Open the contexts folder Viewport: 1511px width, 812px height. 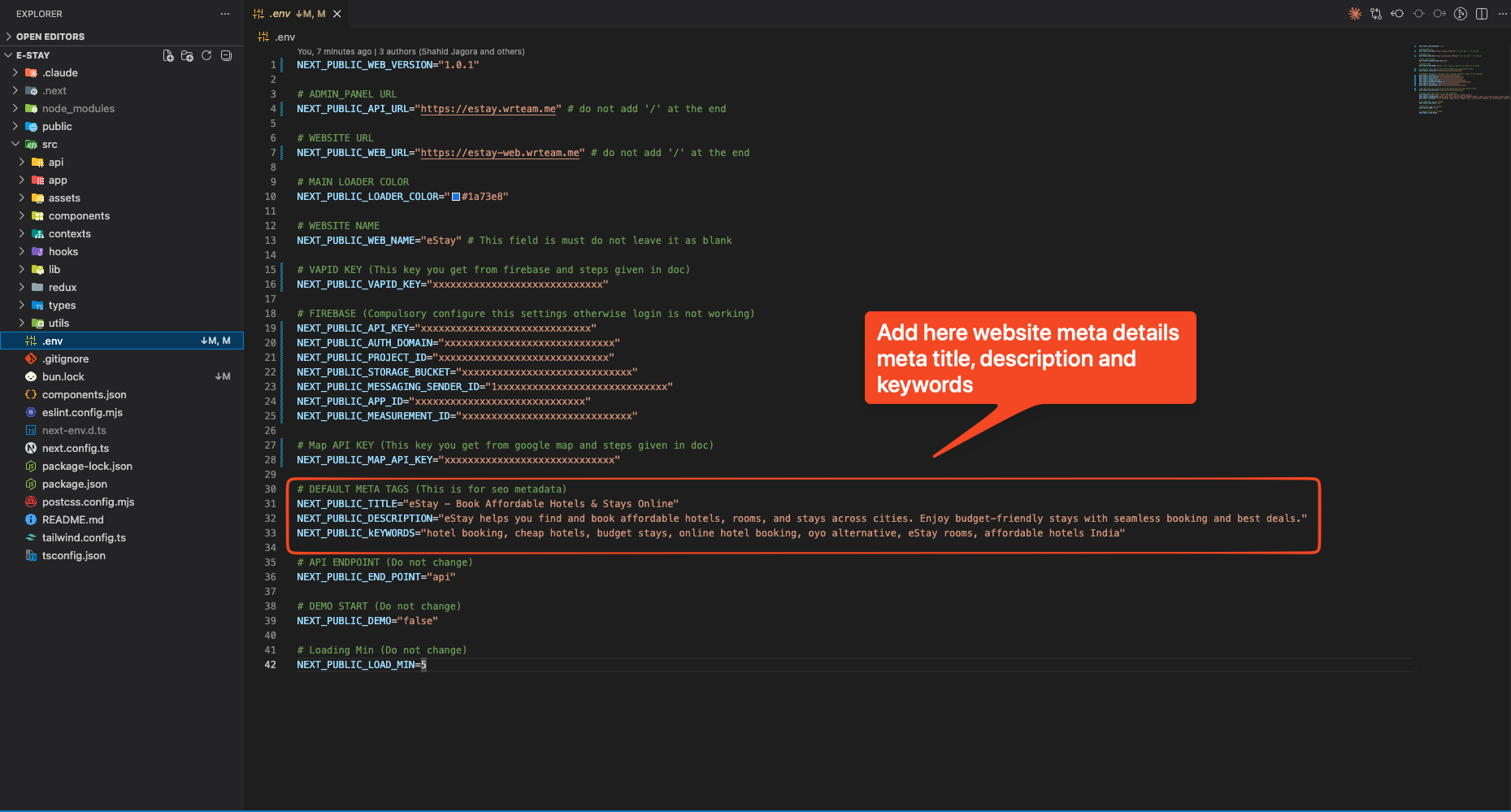point(122,234)
